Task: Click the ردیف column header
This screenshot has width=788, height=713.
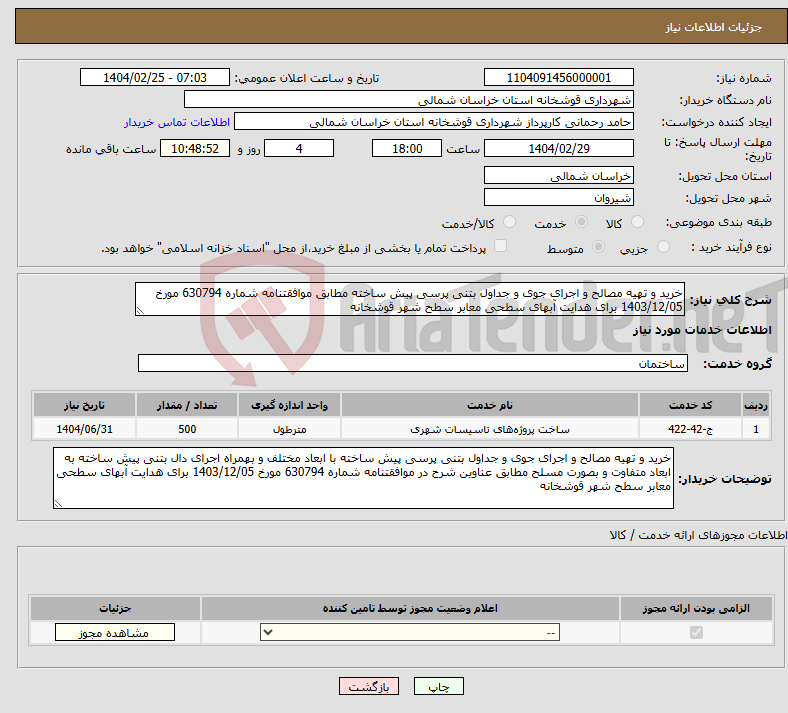Action: [x=756, y=405]
